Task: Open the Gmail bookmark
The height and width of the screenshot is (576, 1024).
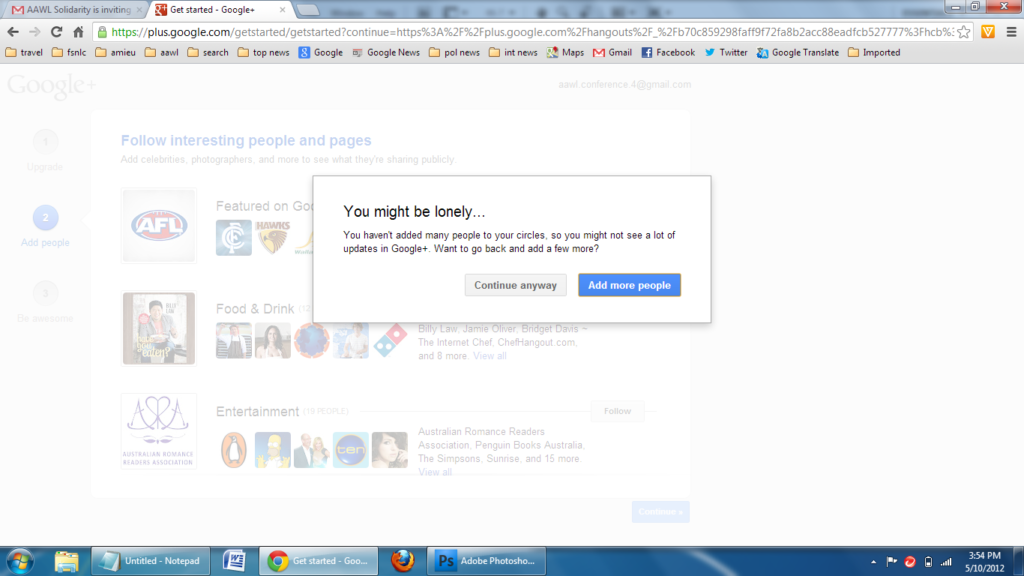Action: click(x=613, y=52)
